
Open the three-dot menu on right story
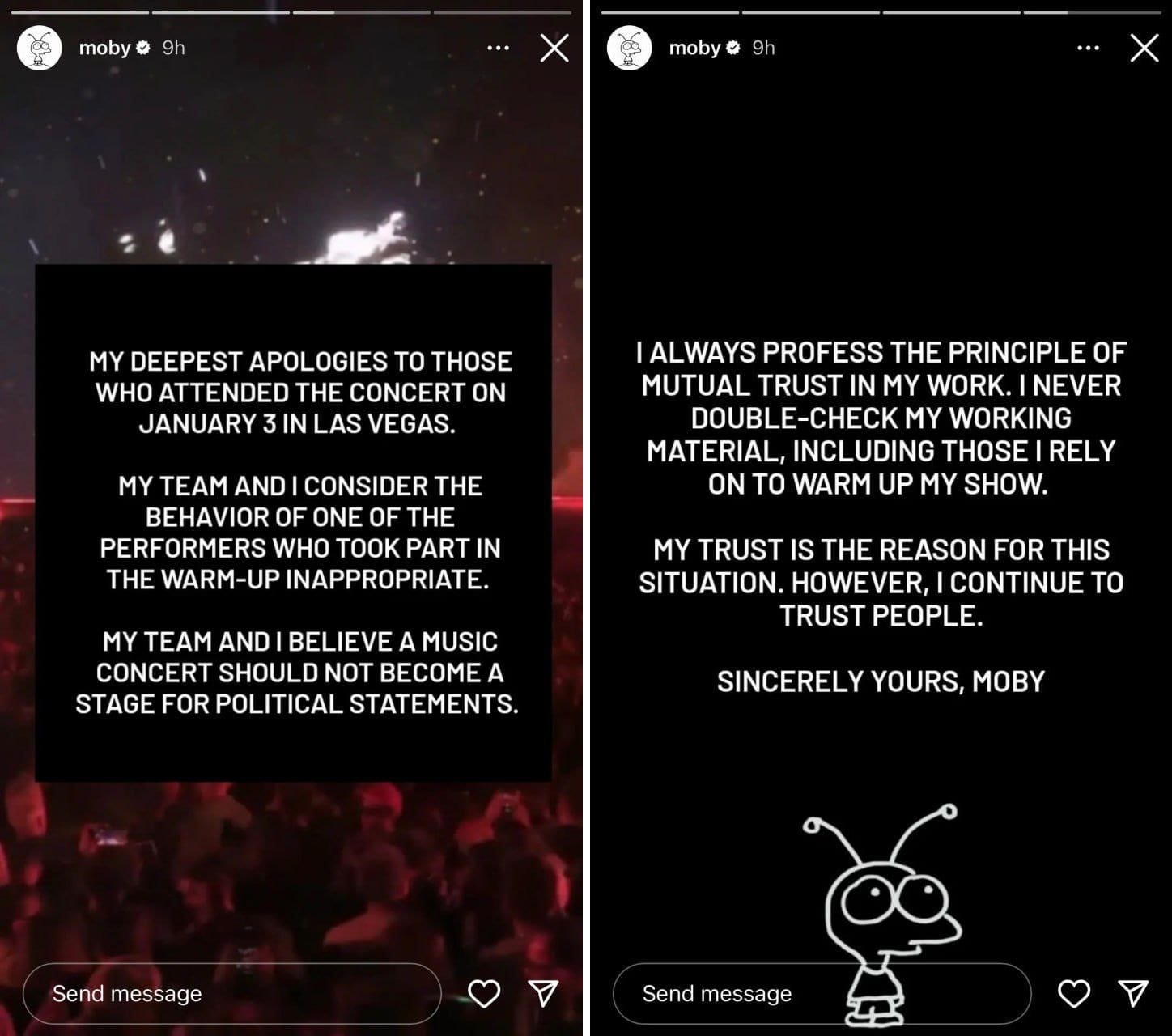point(1088,49)
